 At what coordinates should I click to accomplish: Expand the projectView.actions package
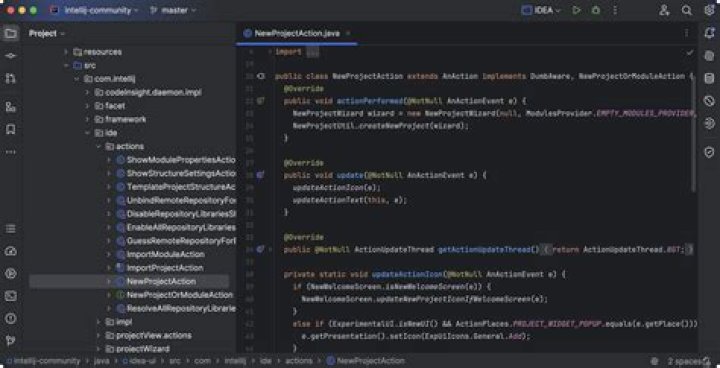click(x=98, y=335)
